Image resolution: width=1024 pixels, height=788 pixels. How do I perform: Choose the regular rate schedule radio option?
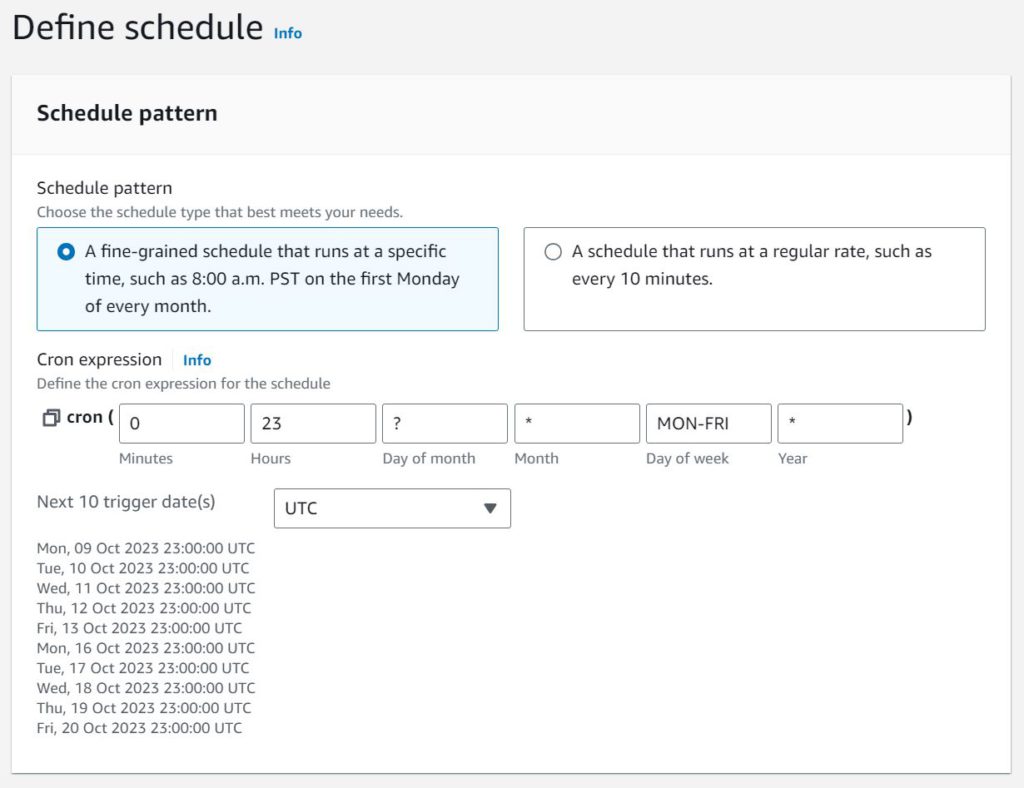tap(553, 252)
